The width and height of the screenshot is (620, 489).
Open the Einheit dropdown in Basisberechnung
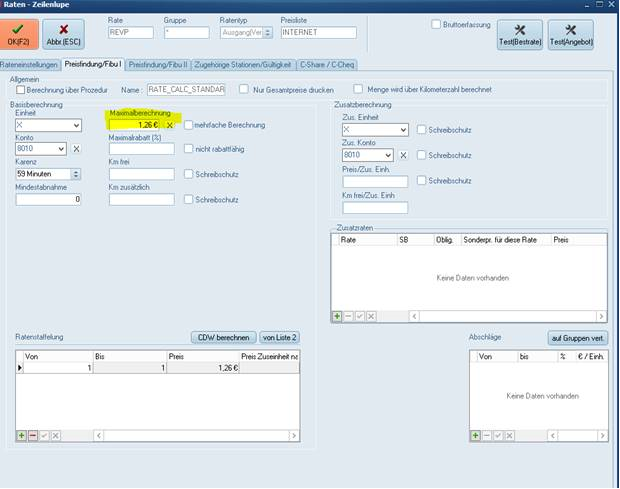tap(75, 125)
